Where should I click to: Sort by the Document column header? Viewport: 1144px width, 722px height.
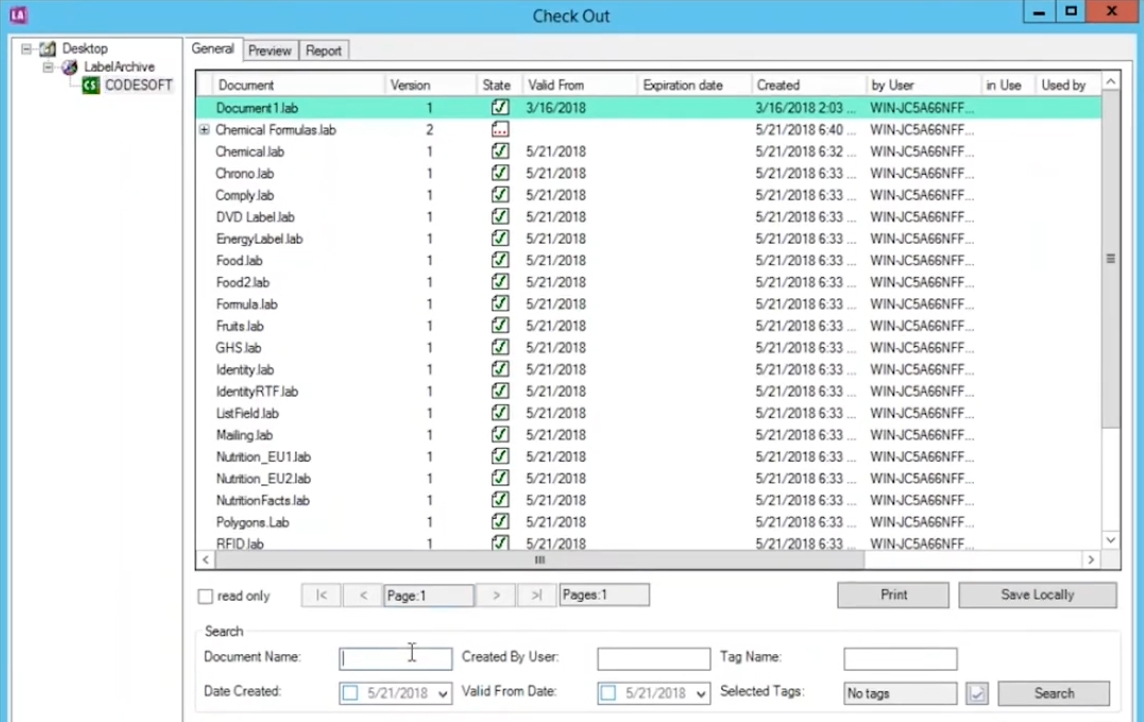pyautogui.click(x=299, y=85)
